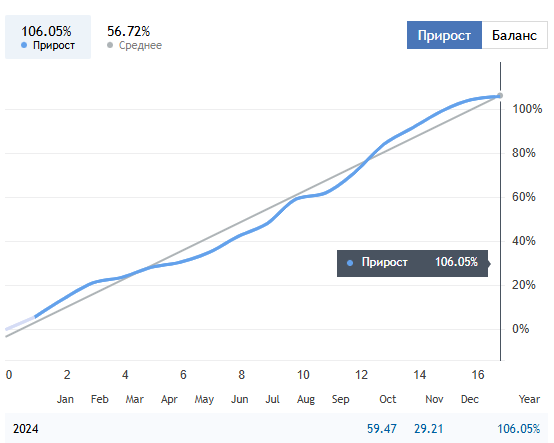Select the 2024 row label

[x=25, y=429]
